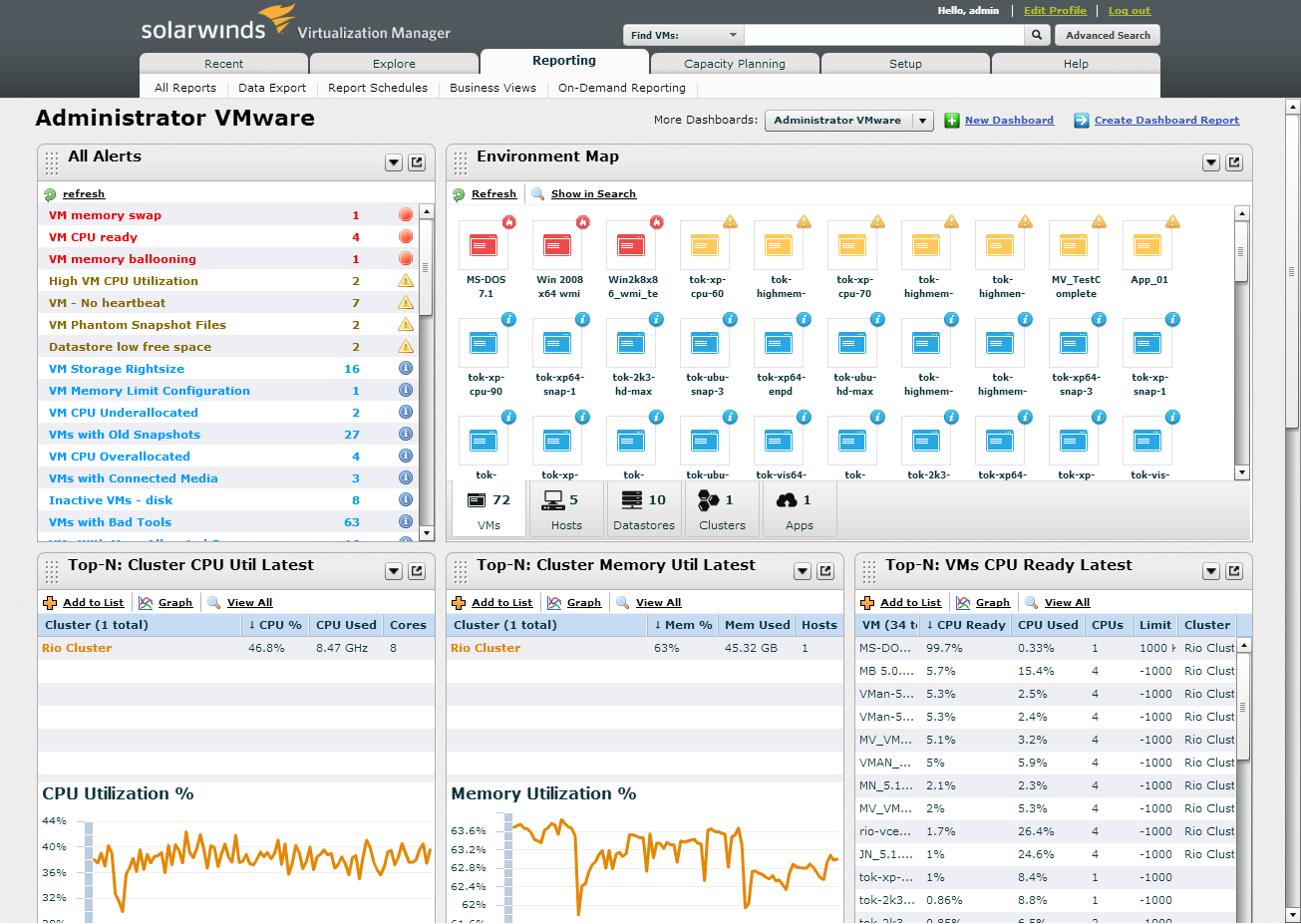The image size is (1301, 924).
Task: Click the green New Dashboard plus icon
Action: [952, 121]
